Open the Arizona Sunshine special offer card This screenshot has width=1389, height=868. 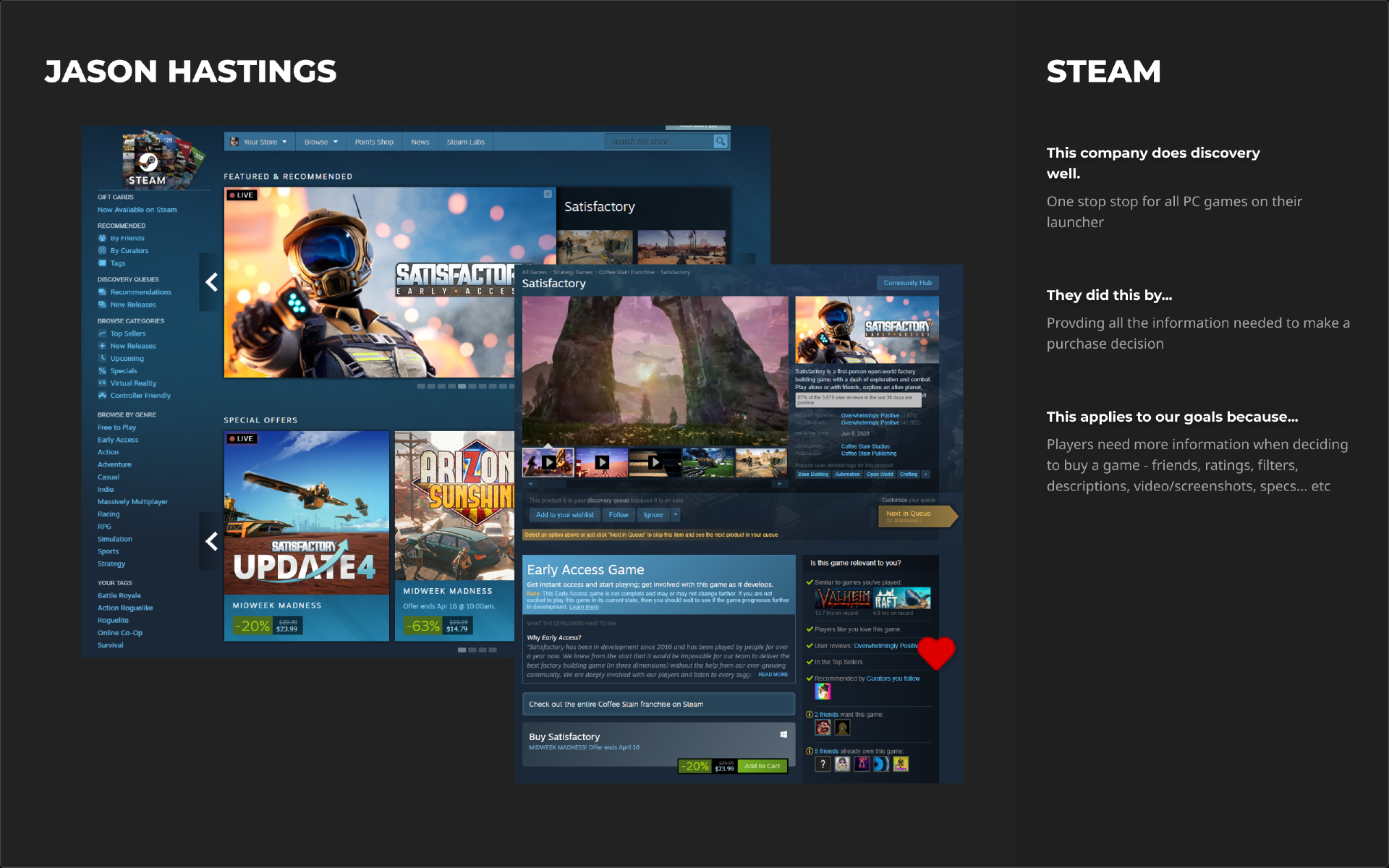point(454,536)
